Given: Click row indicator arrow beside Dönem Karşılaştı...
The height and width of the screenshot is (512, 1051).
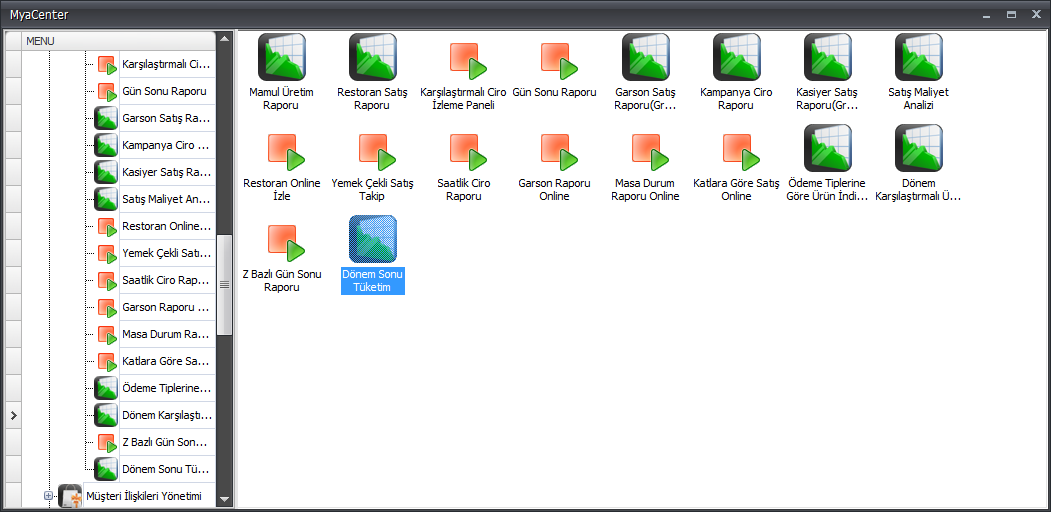Looking at the screenshot, I should [13, 415].
